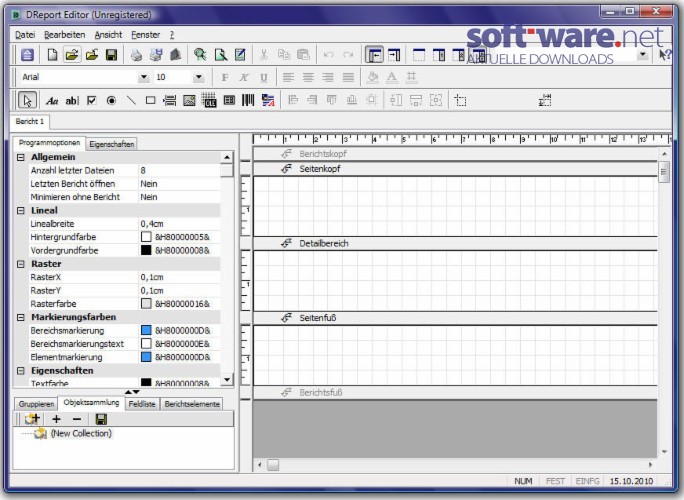
Task: Insert a label with the Aa tool
Action: [52, 101]
